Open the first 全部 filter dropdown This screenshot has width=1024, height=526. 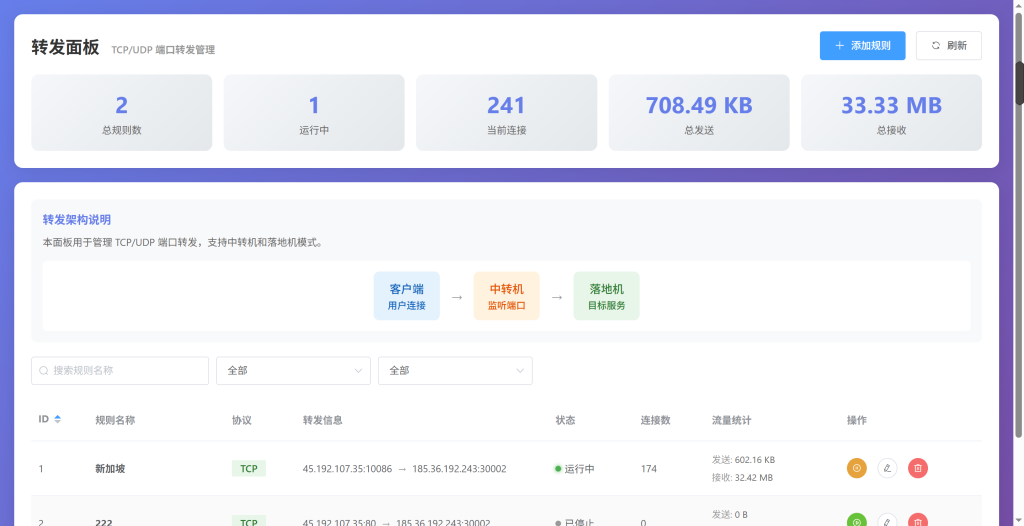pos(293,370)
